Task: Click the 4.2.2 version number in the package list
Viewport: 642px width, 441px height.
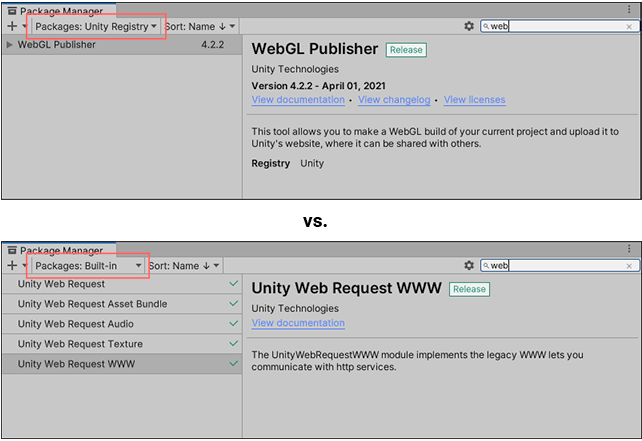Action: [212, 45]
